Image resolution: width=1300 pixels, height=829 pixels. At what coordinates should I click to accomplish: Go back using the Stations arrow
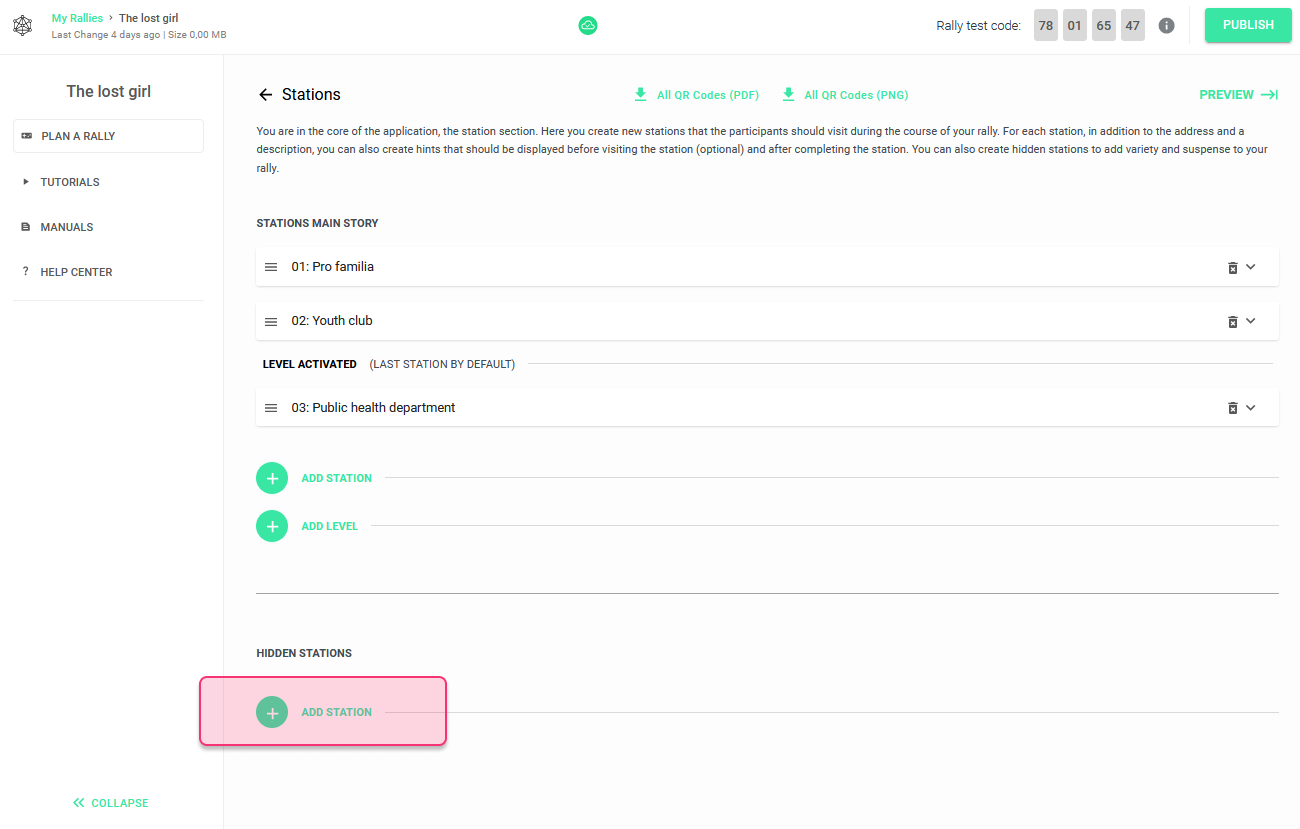click(265, 95)
